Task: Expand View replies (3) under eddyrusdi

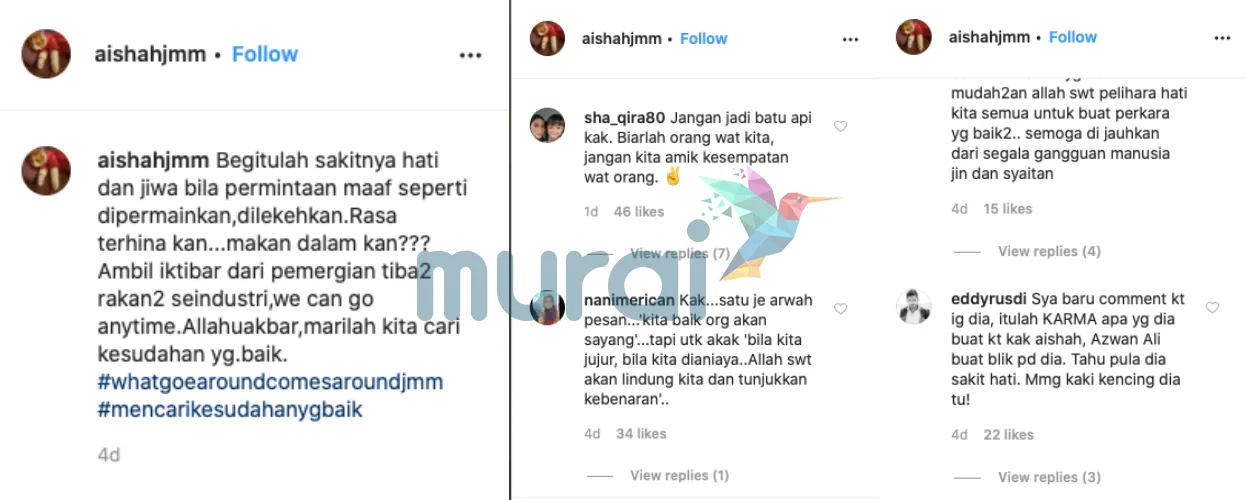Action: (x=1049, y=477)
